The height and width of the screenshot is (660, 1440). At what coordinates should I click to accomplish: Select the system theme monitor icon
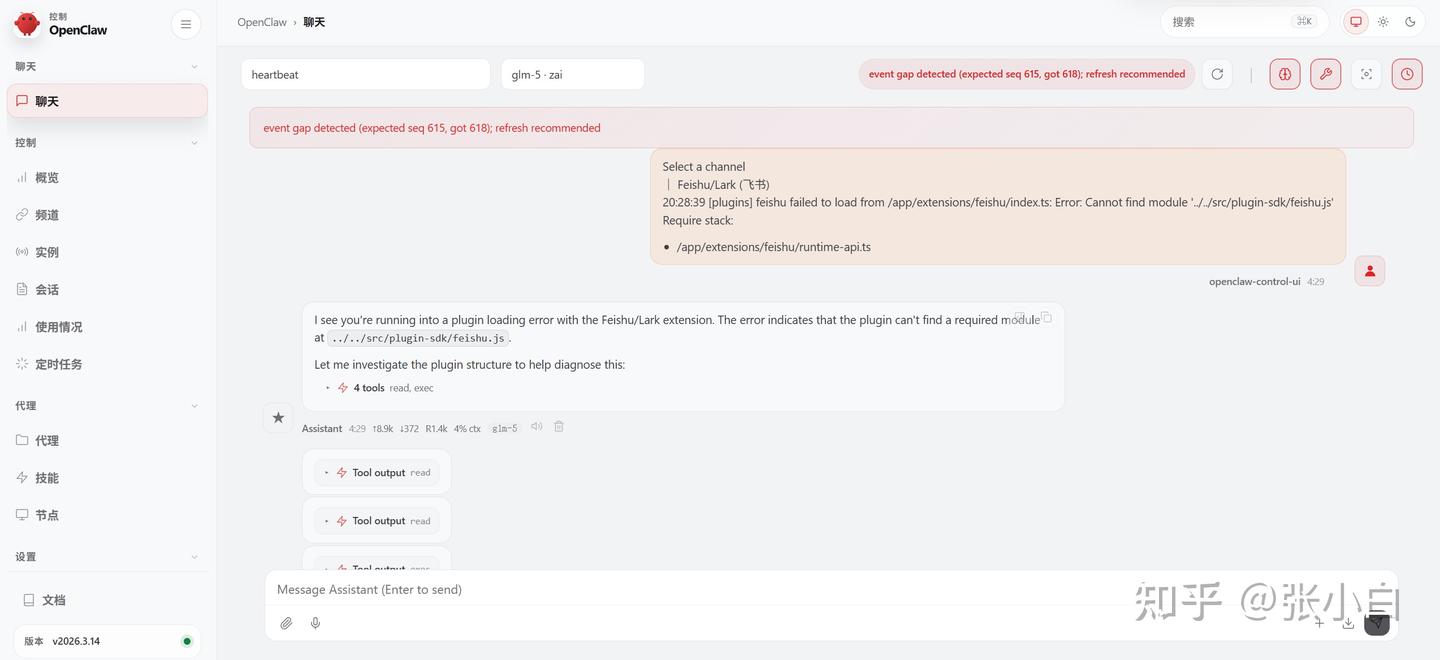1356,22
